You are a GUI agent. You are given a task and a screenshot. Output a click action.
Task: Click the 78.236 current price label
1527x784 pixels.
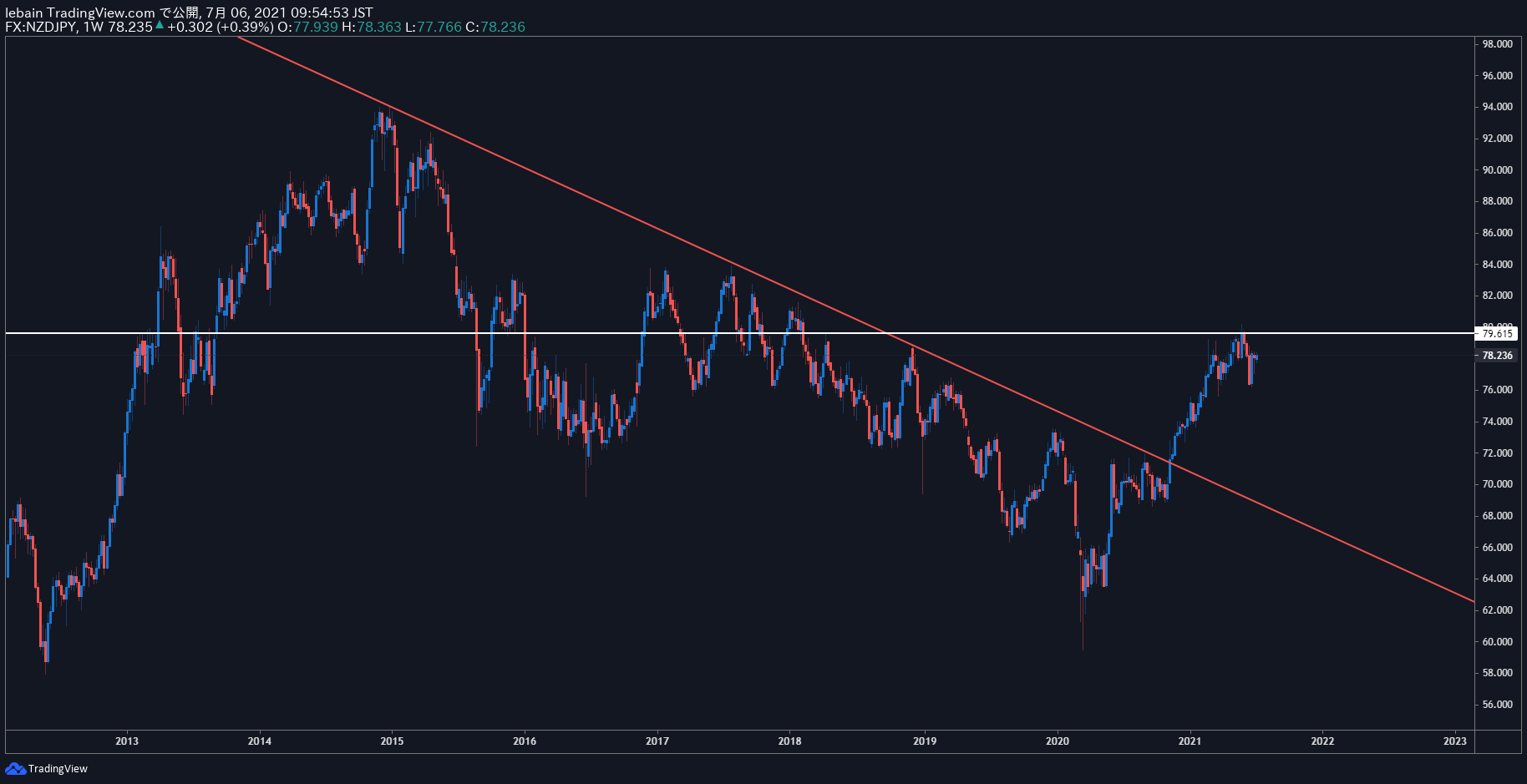(x=1497, y=356)
